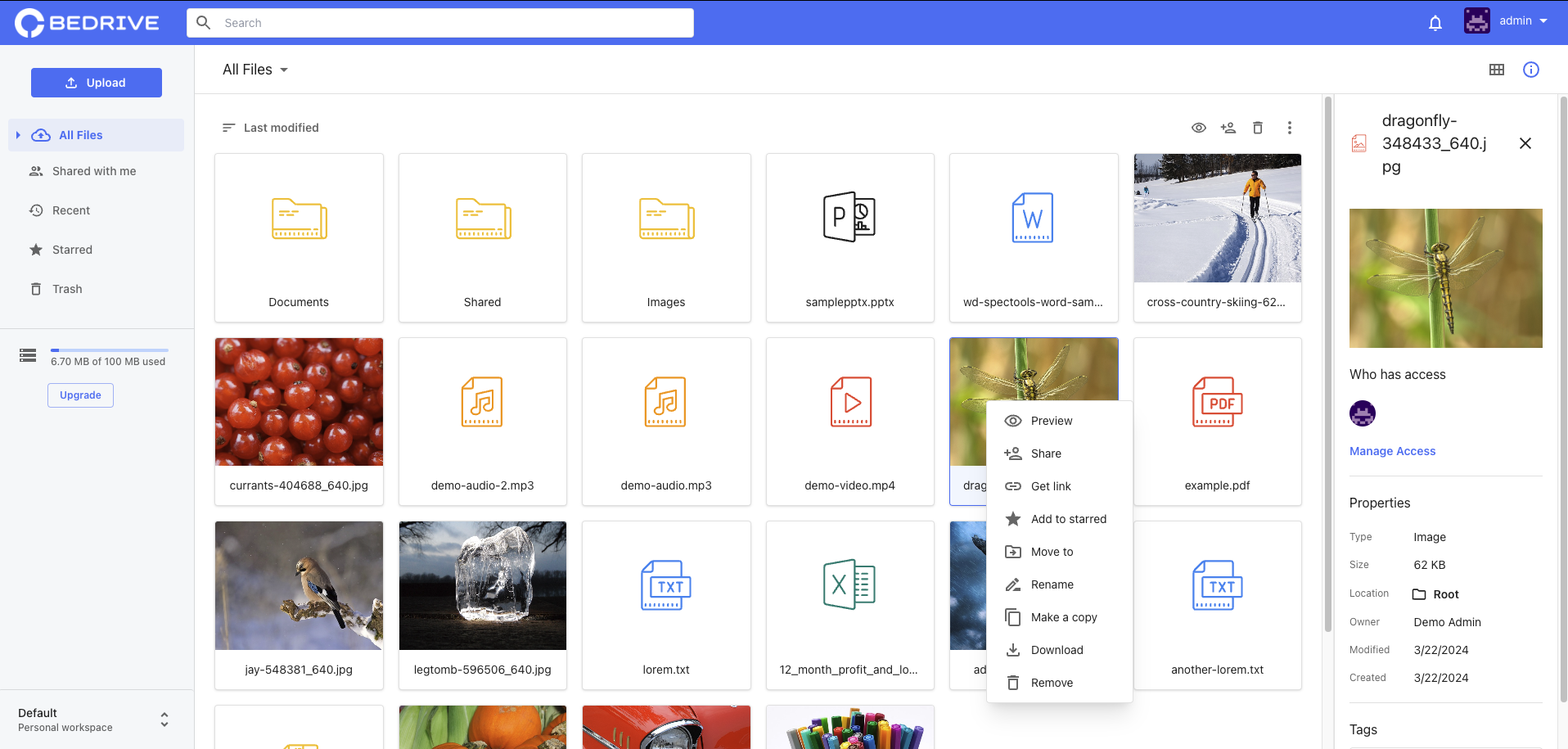Click the delete trash icon in toolbar
This screenshot has height=749, width=1568.
coord(1258,128)
